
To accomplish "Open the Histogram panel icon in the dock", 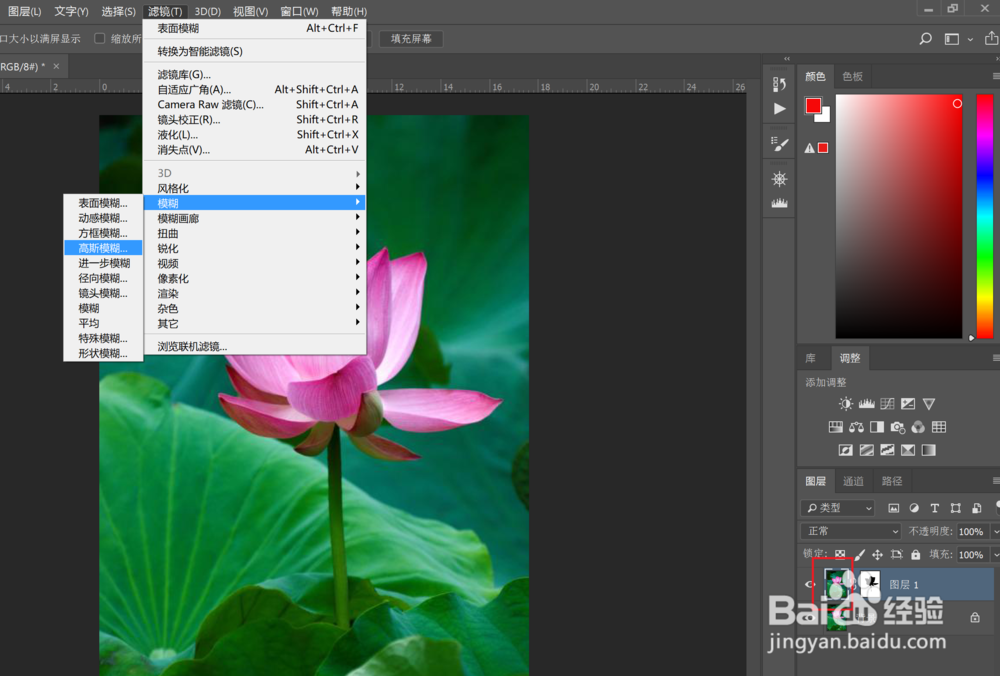I will pos(779,203).
